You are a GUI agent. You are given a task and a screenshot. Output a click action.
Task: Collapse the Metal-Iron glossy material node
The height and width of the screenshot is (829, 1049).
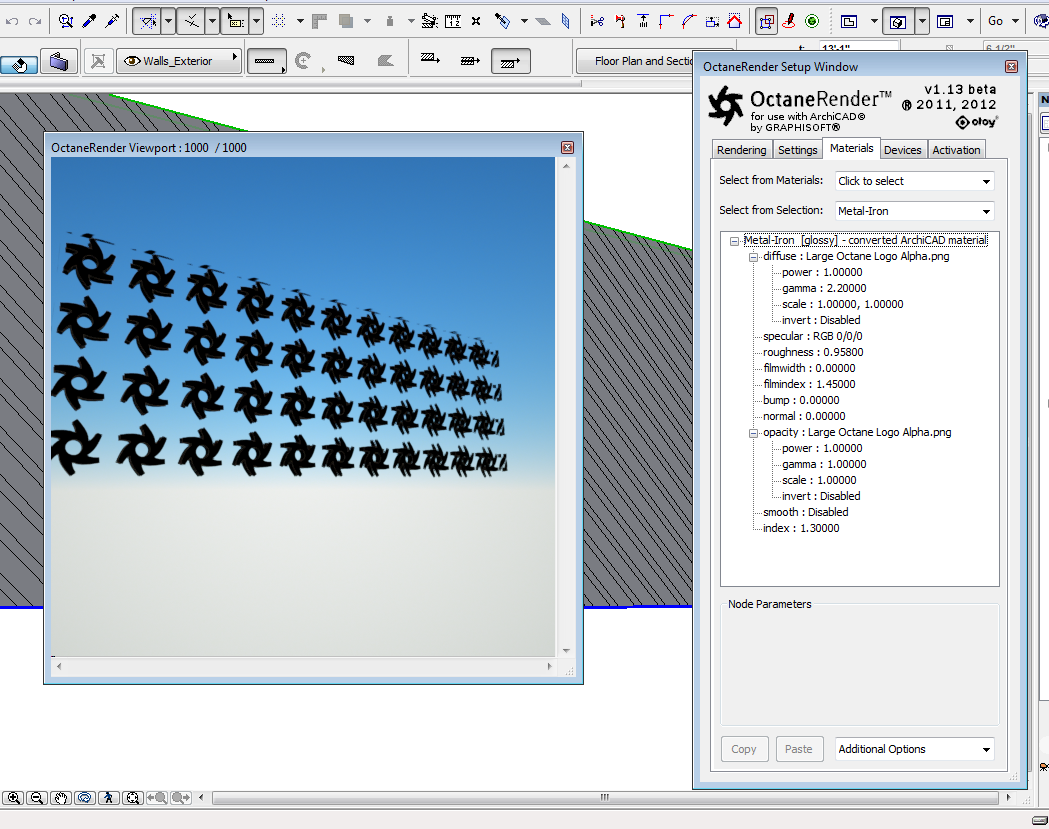click(x=734, y=241)
